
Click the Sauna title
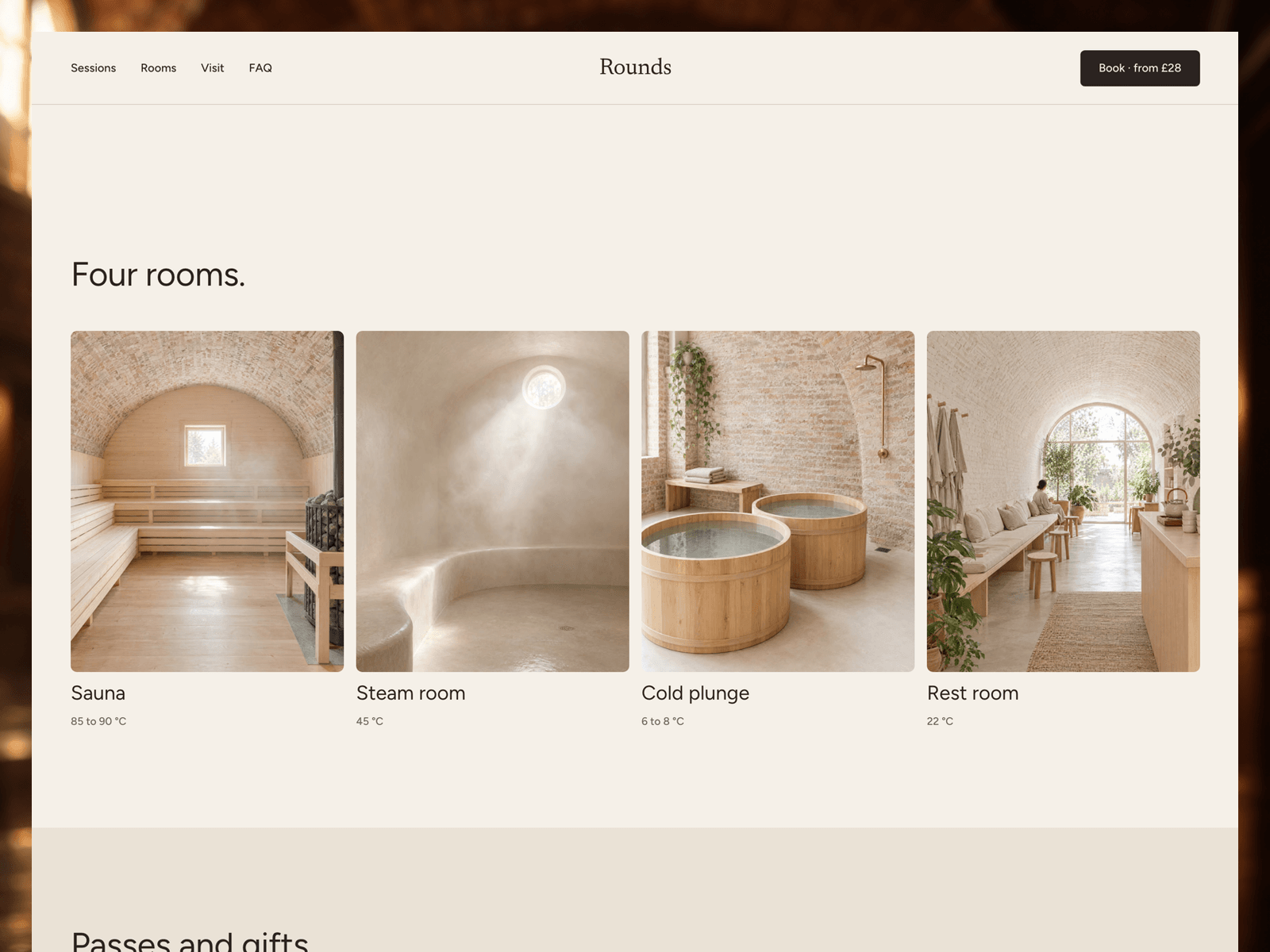(98, 693)
